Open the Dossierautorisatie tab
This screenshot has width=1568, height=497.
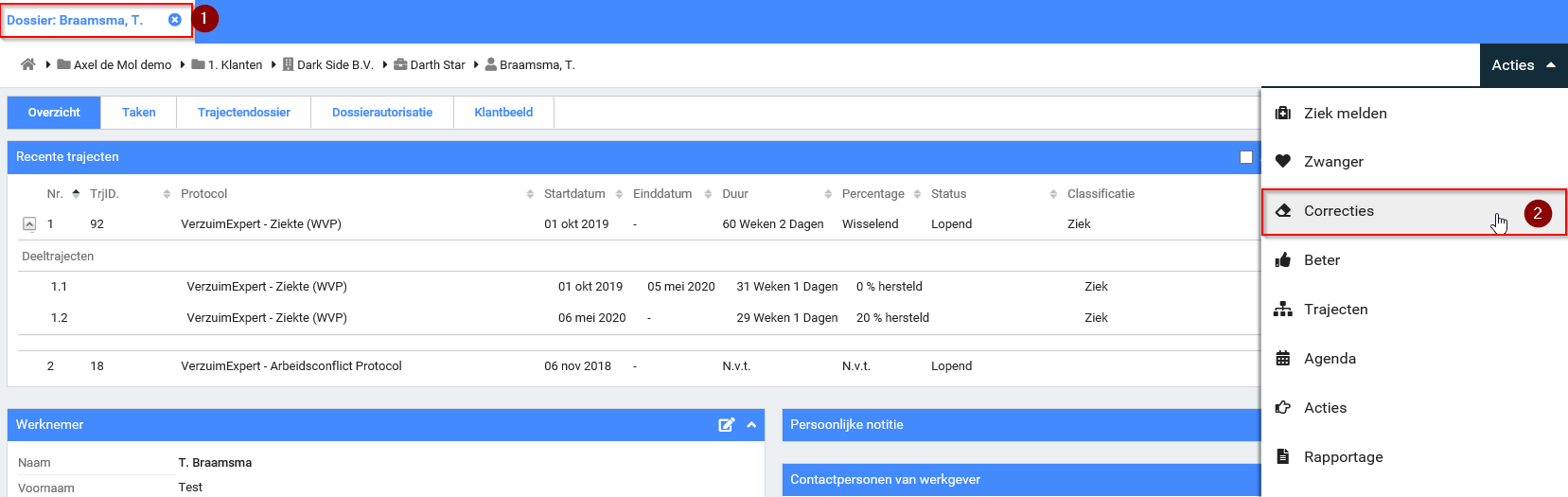click(x=381, y=113)
